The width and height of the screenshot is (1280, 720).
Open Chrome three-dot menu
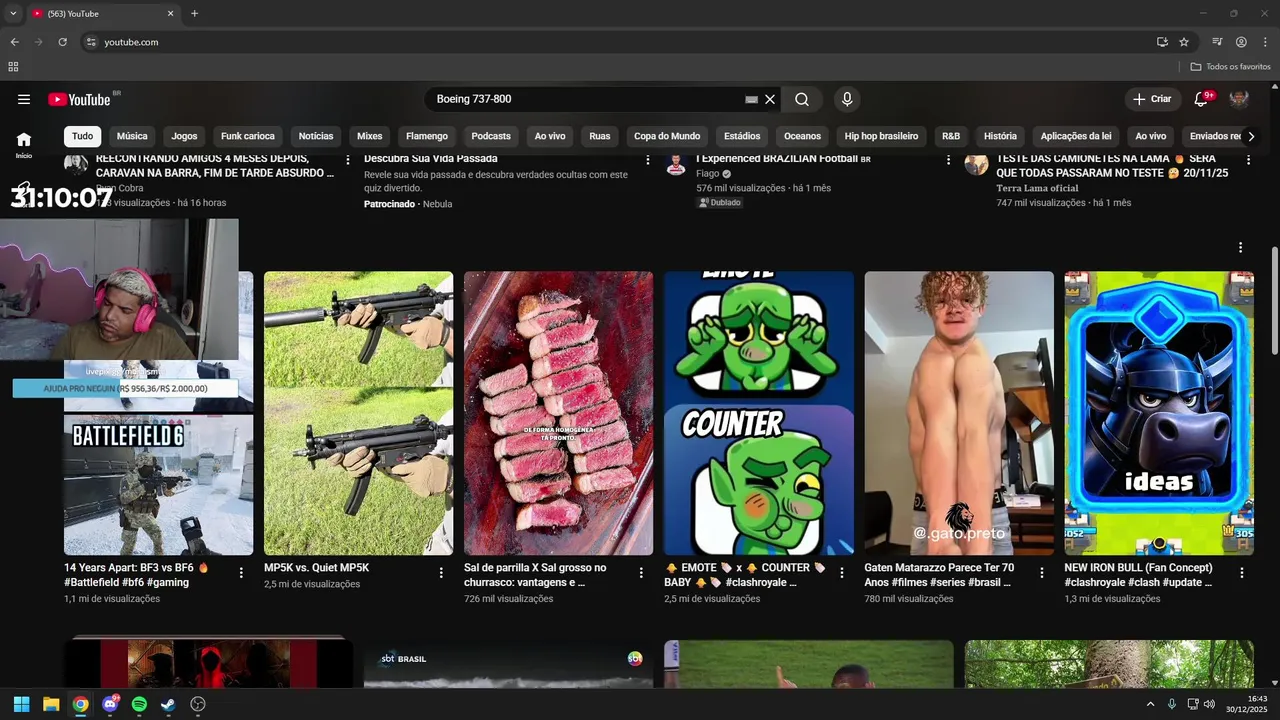point(1265,42)
